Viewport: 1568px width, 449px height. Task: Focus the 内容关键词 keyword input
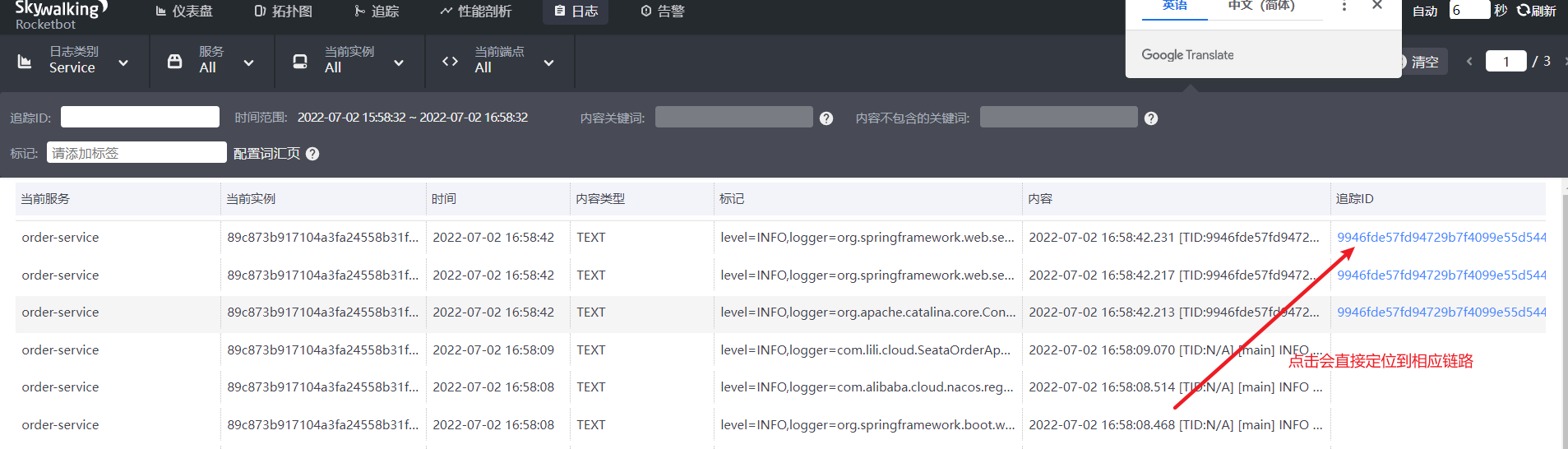click(733, 117)
